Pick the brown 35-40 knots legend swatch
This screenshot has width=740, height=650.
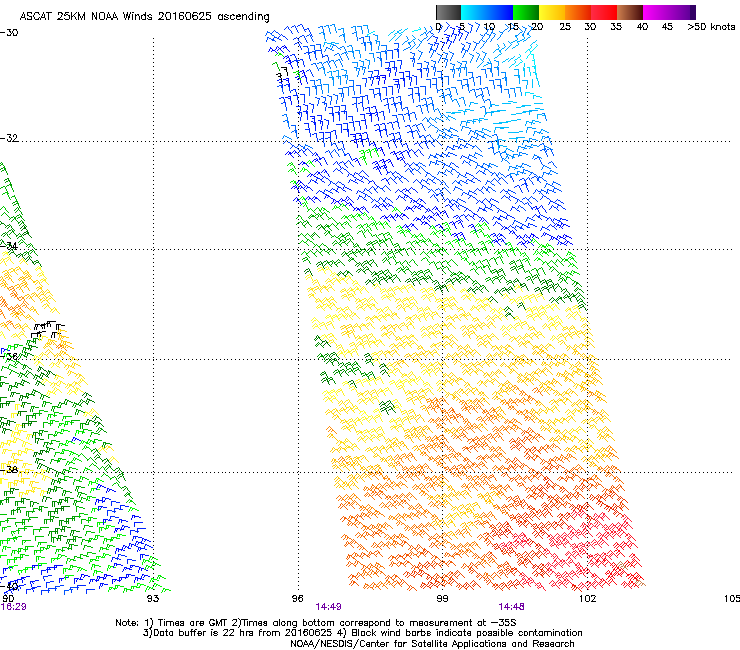(630, 12)
